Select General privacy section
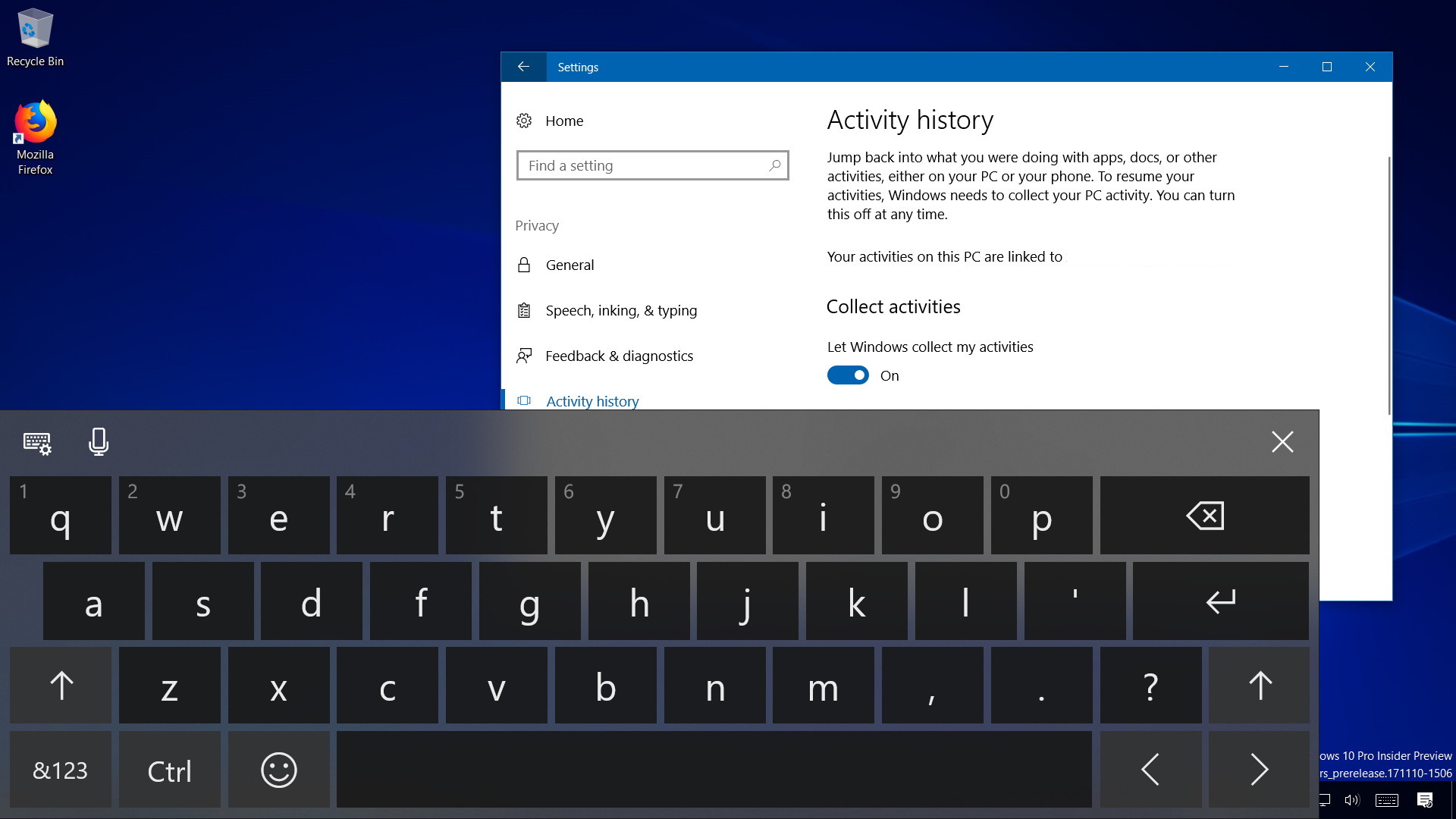This screenshot has width=1456, height=819. (570, 265)
